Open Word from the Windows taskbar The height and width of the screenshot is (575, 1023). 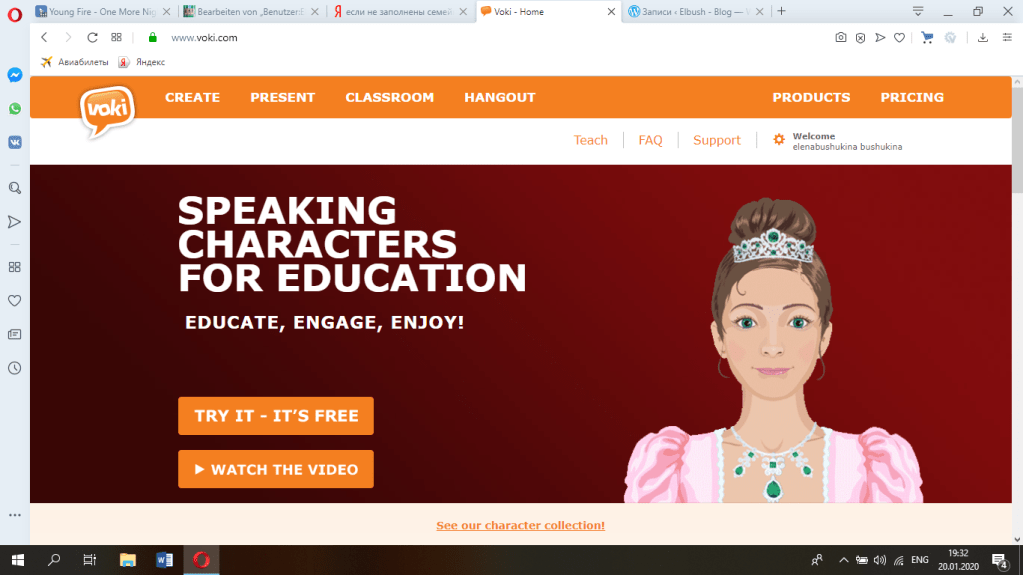coord(164,560)
